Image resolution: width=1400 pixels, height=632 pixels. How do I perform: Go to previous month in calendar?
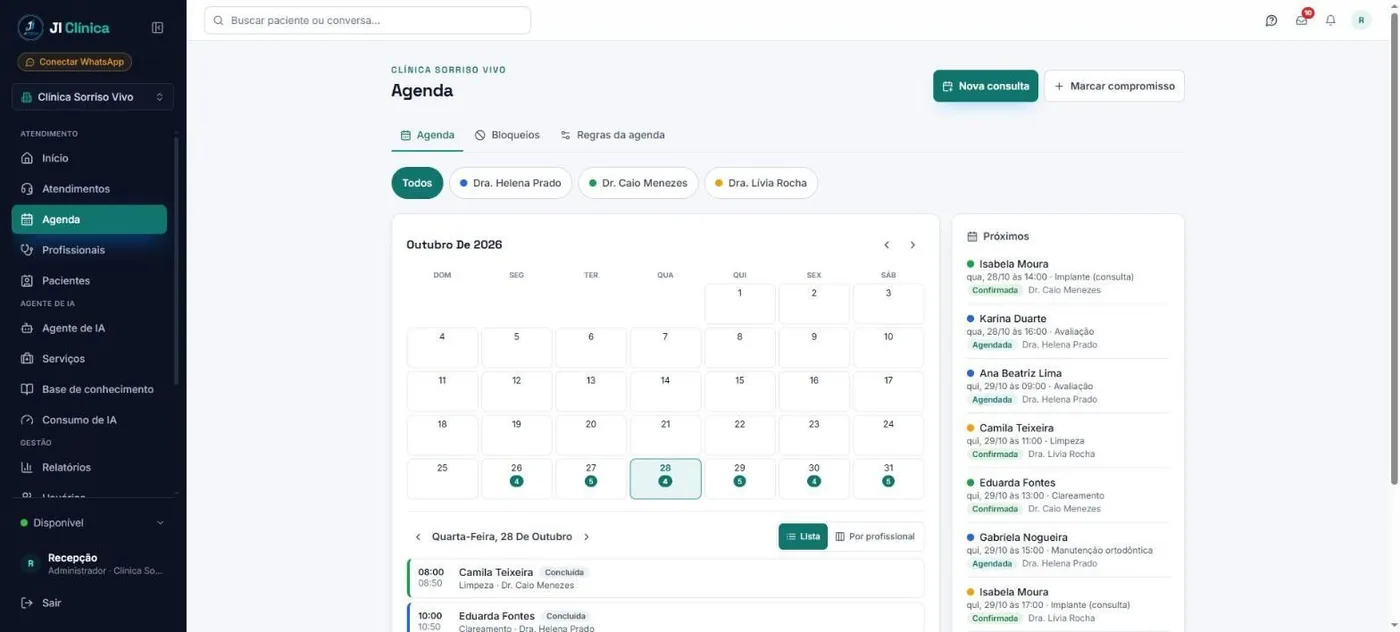pos(886,245)
